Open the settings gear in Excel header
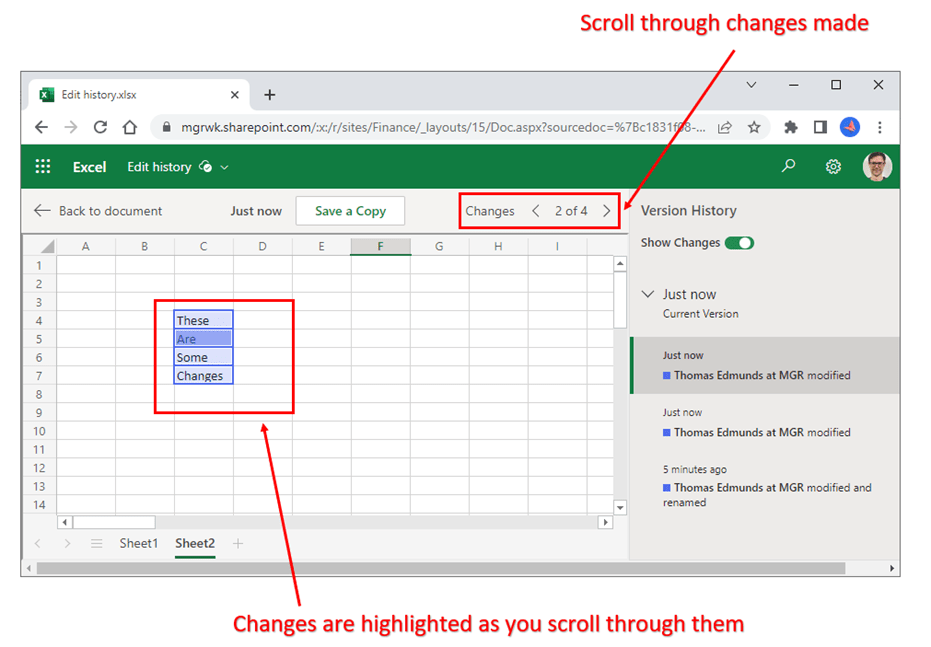Screen dimensions: 931x647 (833, 167)
